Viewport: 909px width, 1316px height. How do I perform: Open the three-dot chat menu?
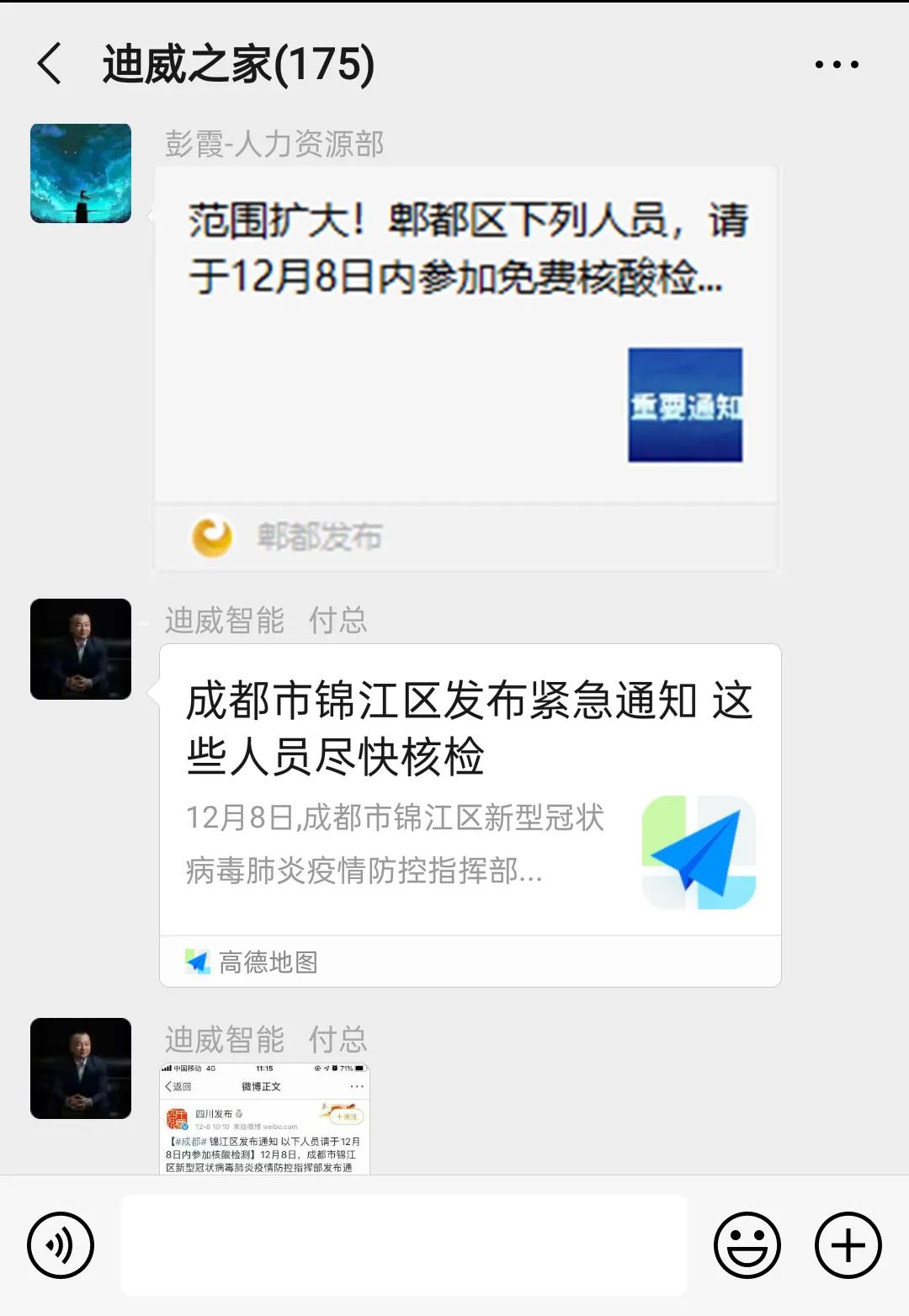837,64
